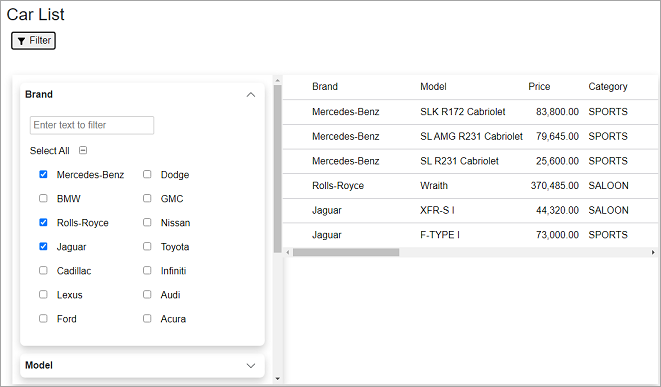Click the filter panel scroll-up arrow
This screenshot has width=661, height=387.
tap(277, 80)
